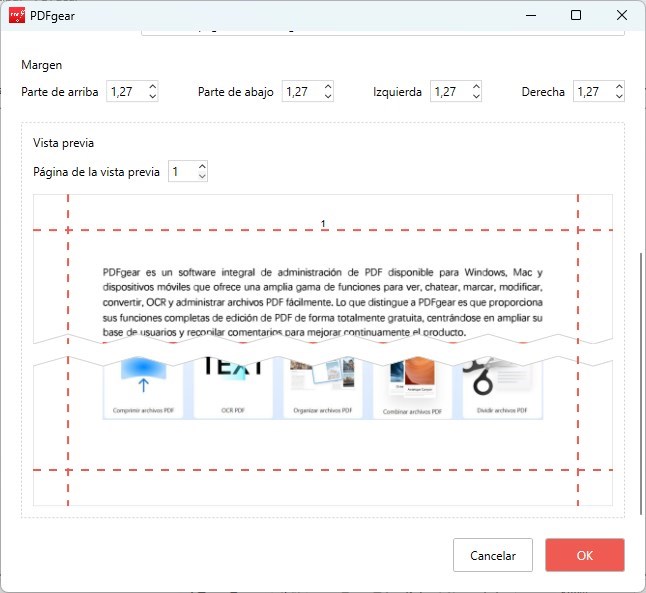This screenshot has width=646, height=593.
Task: Decrease the Derecha margin value
Action: (x=619, y=96)
